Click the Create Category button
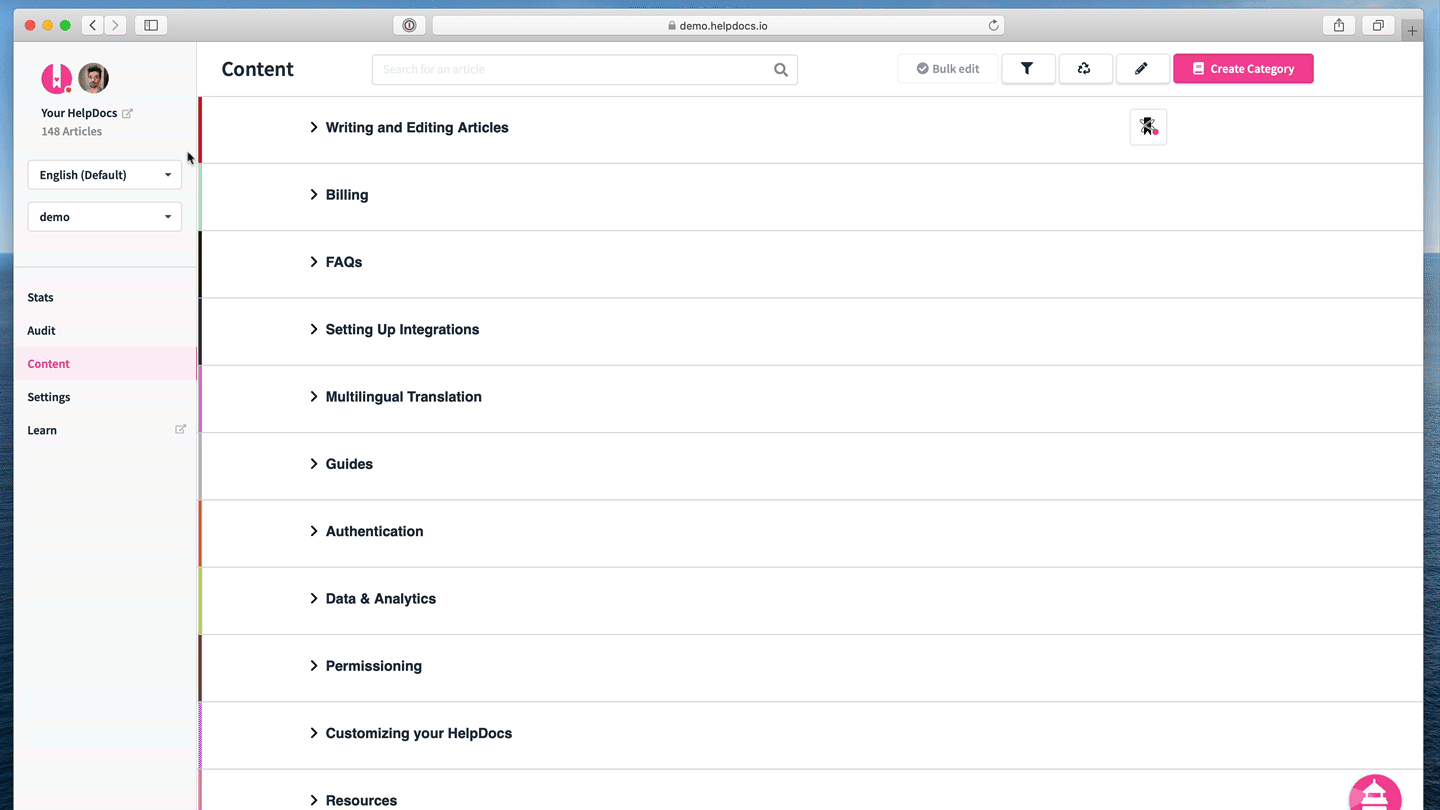Viewport: 1440px width, 810px height. [x=1243, y=69]
